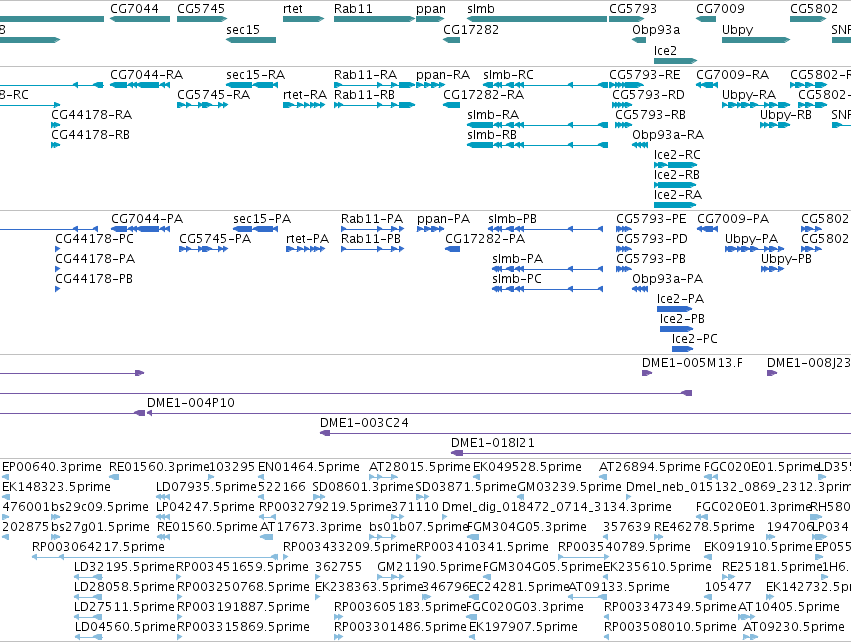Select the rtet gene feature
This screenshot has height=642, width=851.
303,19
